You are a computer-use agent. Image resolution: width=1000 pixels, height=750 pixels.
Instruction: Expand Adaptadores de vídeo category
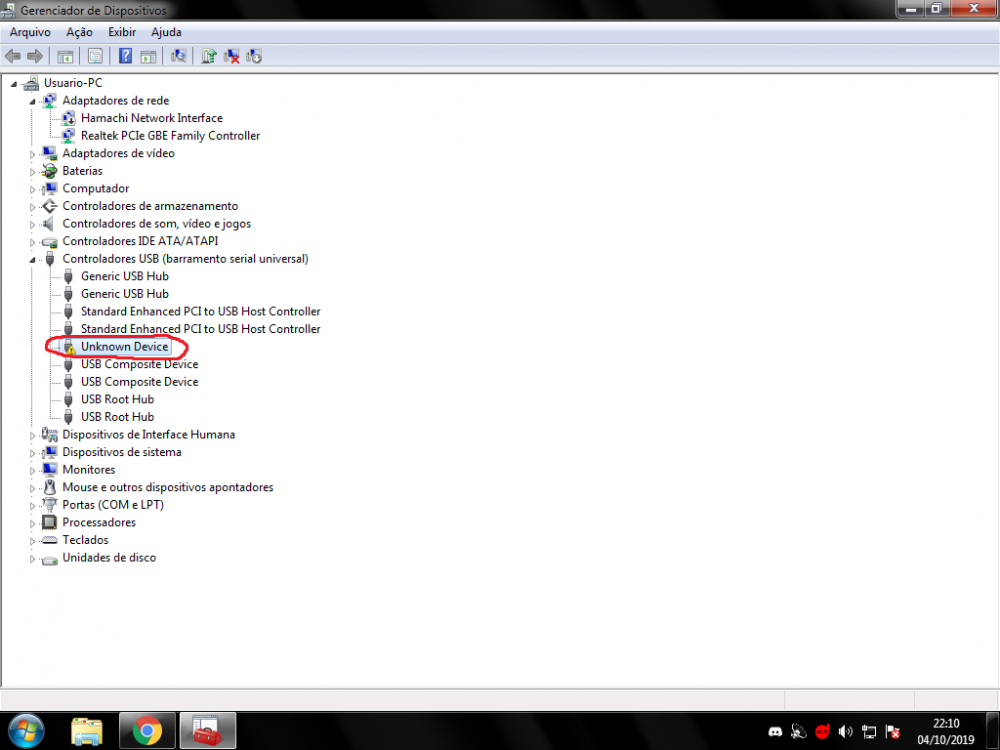33,154
